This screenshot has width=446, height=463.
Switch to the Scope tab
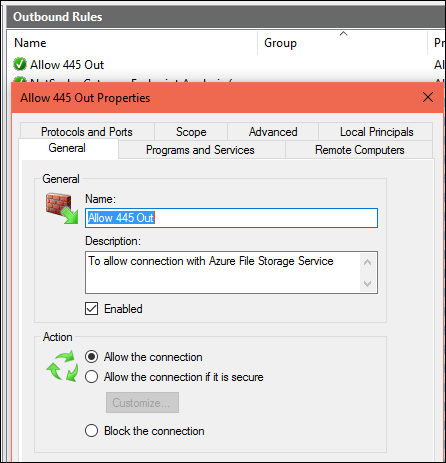191,132
